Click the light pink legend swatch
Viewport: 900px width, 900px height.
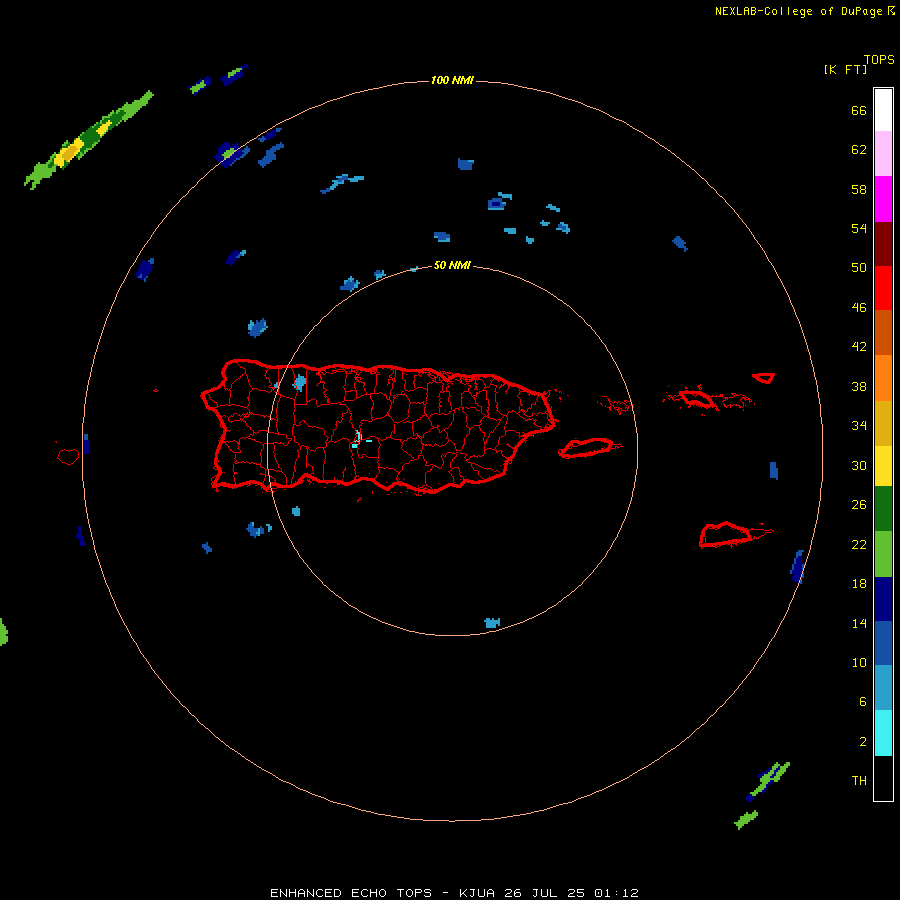tap(883, 153)
